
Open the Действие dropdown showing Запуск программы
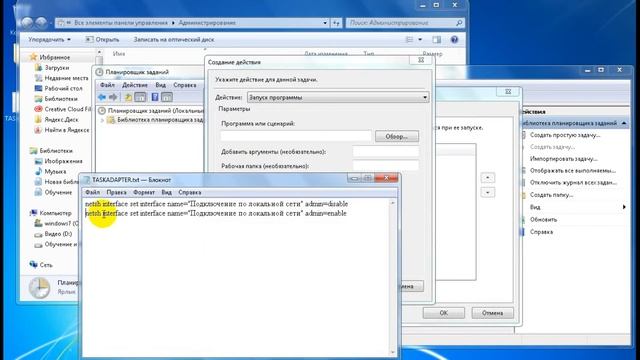click(x=338, y=98)
